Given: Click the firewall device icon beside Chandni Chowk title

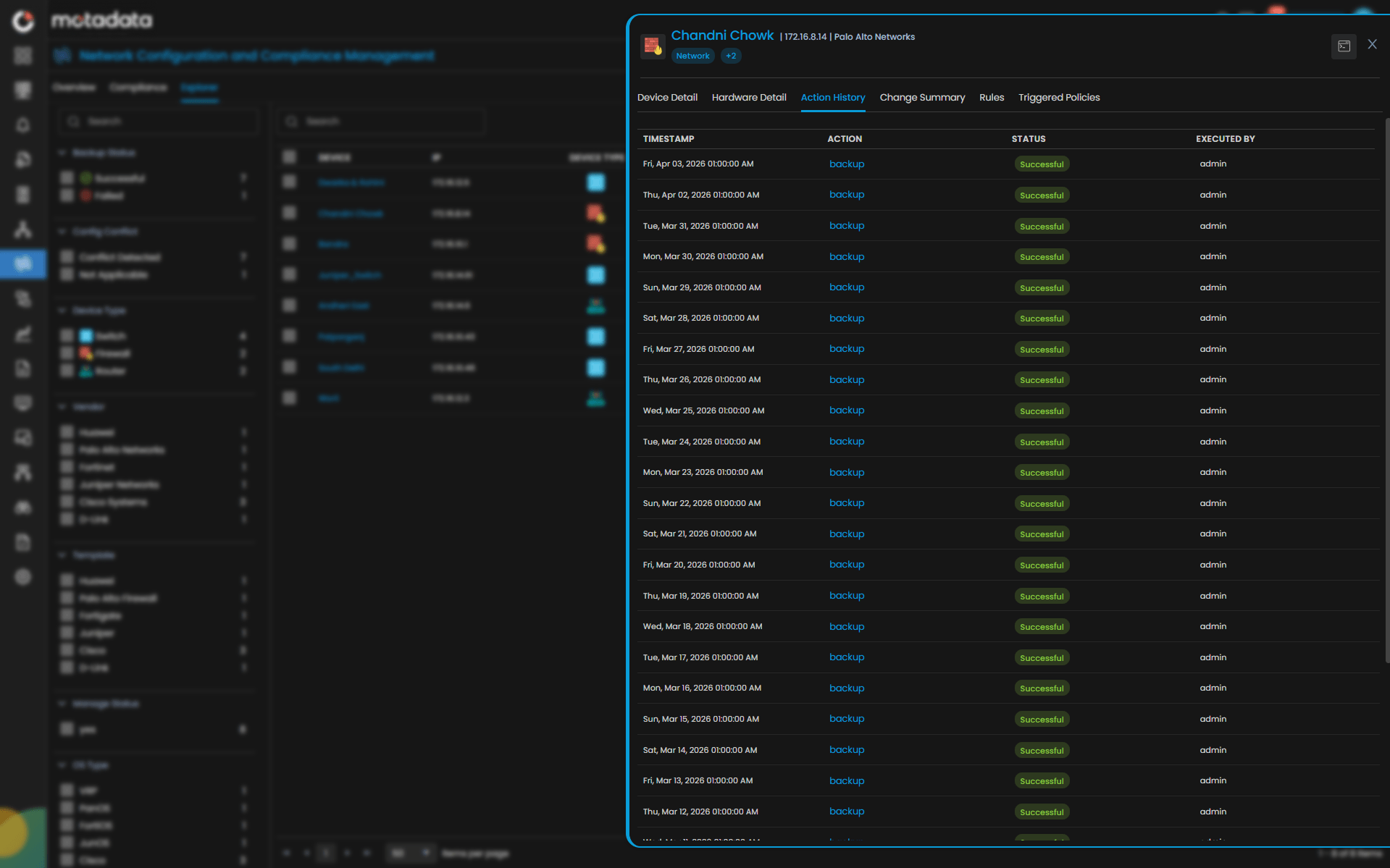Looking at the screenshot, I should (653, 46).
